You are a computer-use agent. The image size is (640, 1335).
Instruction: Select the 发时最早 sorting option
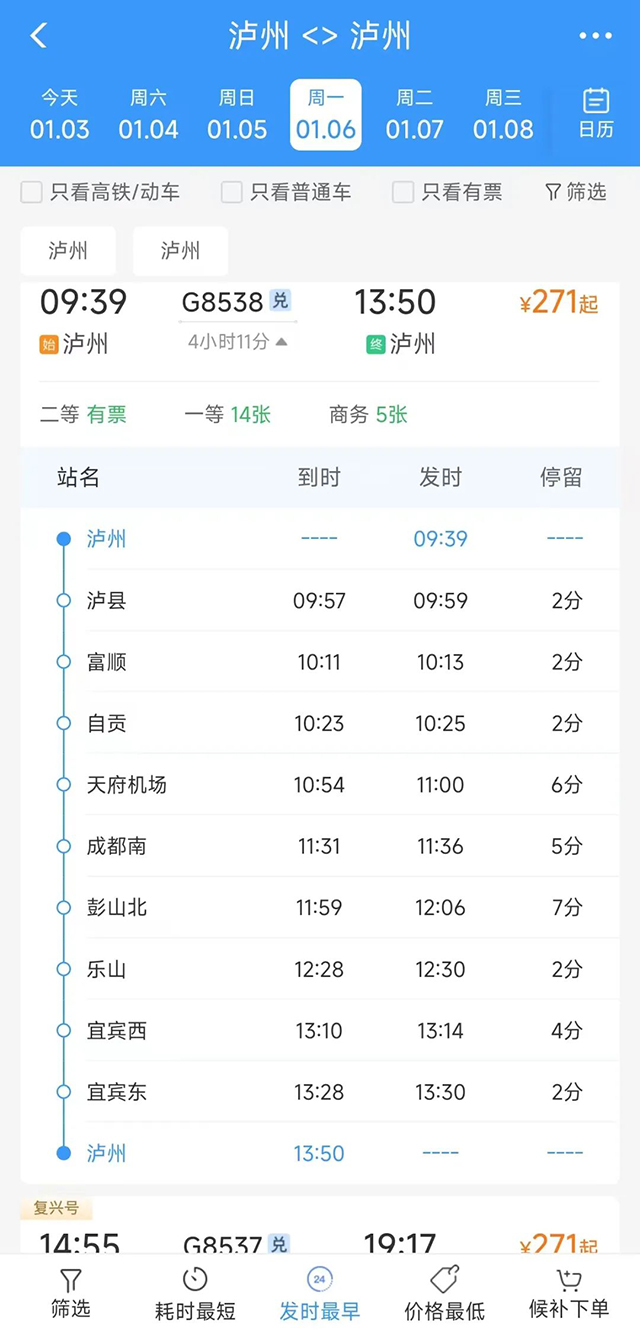click(x=319, y=1294)
